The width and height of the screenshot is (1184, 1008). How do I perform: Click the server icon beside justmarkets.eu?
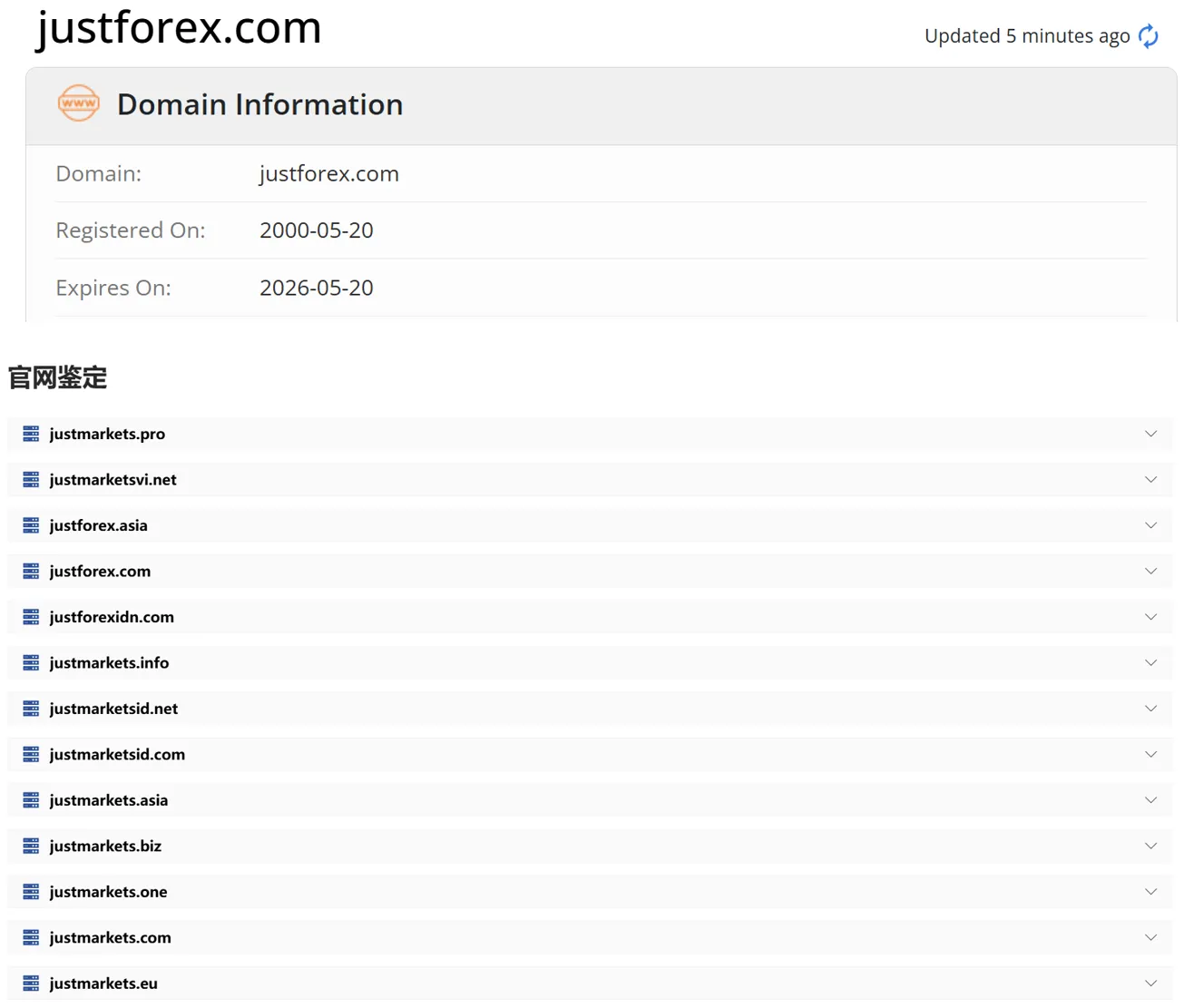click(x=31, y=984)
